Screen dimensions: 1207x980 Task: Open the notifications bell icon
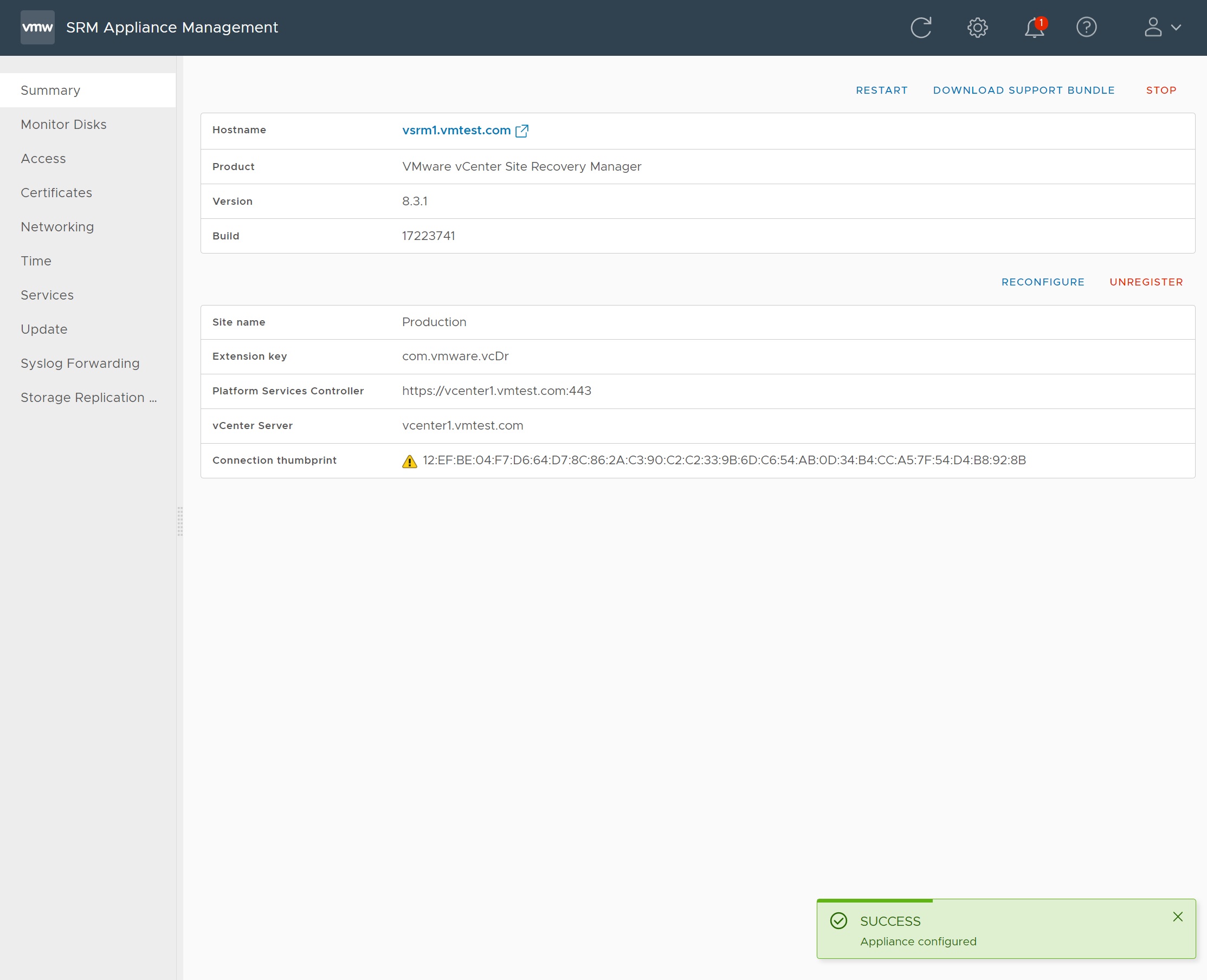coord(1034,28)
